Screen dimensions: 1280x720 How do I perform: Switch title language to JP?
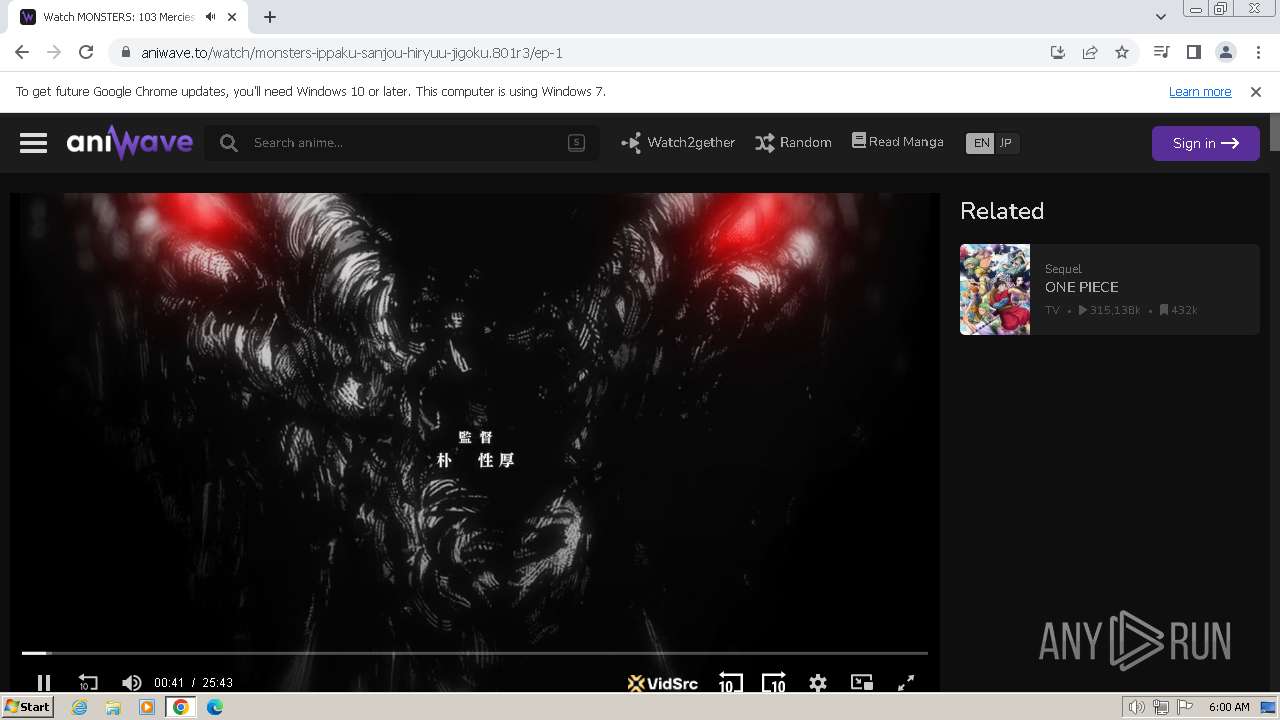tap(1006, 143)
